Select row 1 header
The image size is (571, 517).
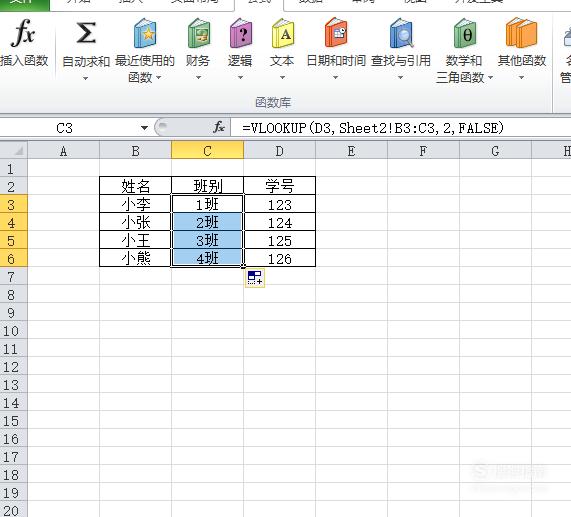(x=13, y=169)
